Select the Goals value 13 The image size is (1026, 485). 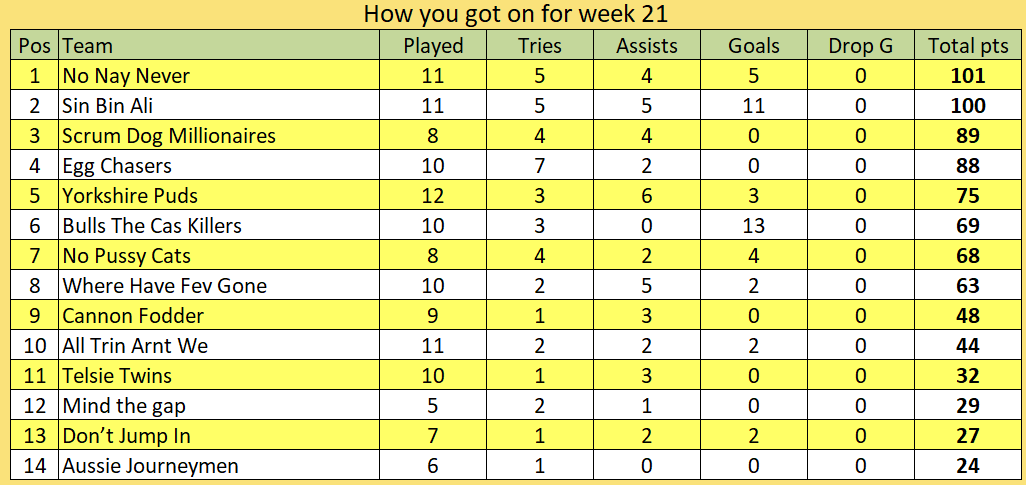coord(753,226)
